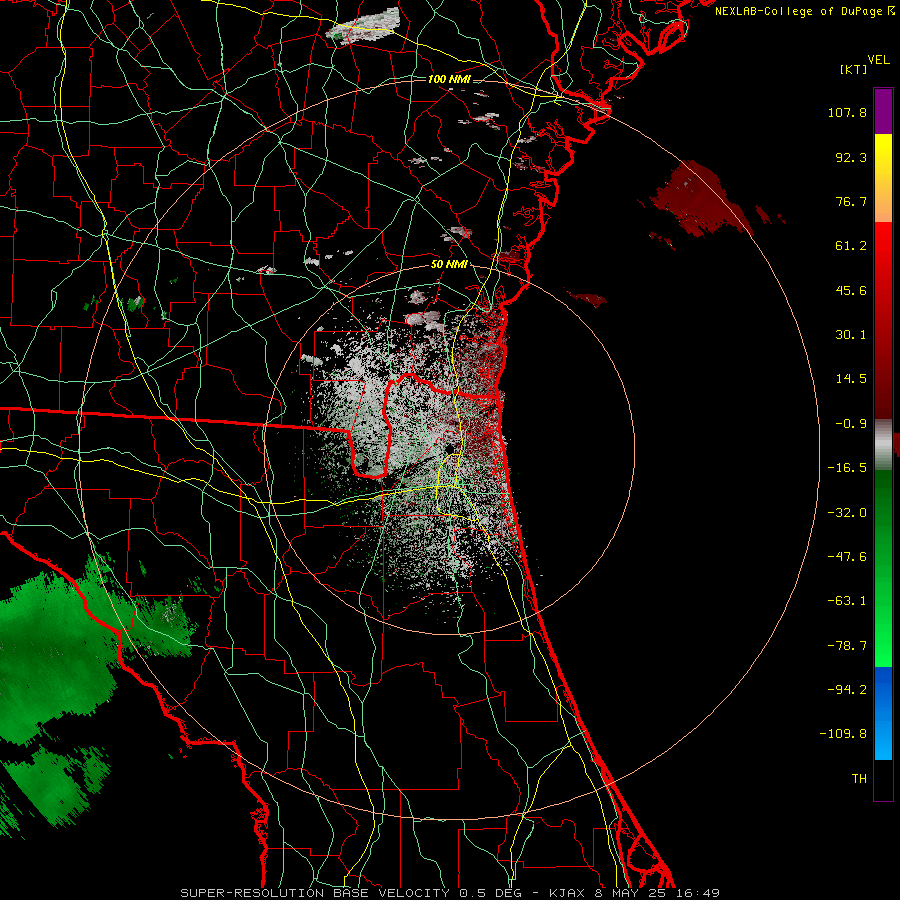The height and width of the screenshot is (900, 900).
Task: Click the 76.7 velocity scale value
Action: pyautogui.click(x=851, y=201)
